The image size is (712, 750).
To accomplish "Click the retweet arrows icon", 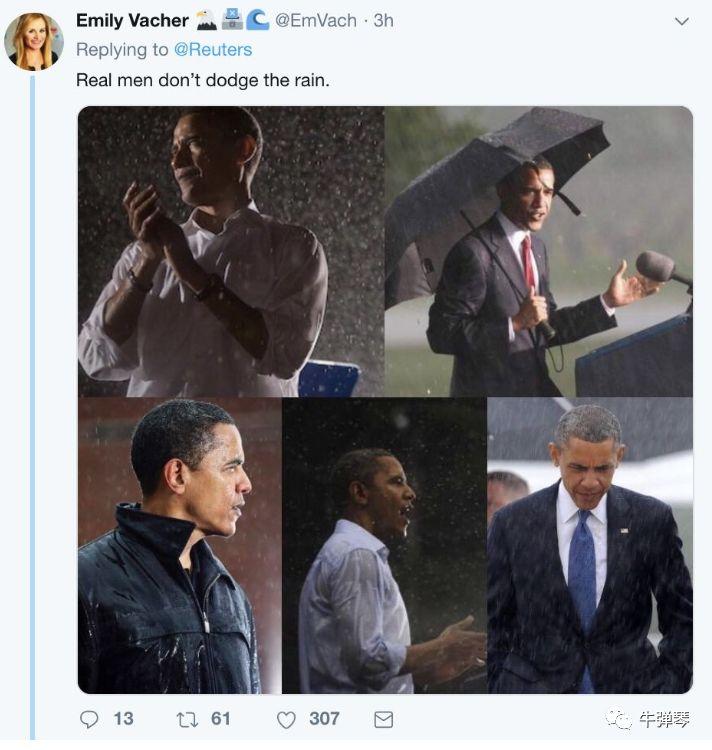I will point(187,719).
